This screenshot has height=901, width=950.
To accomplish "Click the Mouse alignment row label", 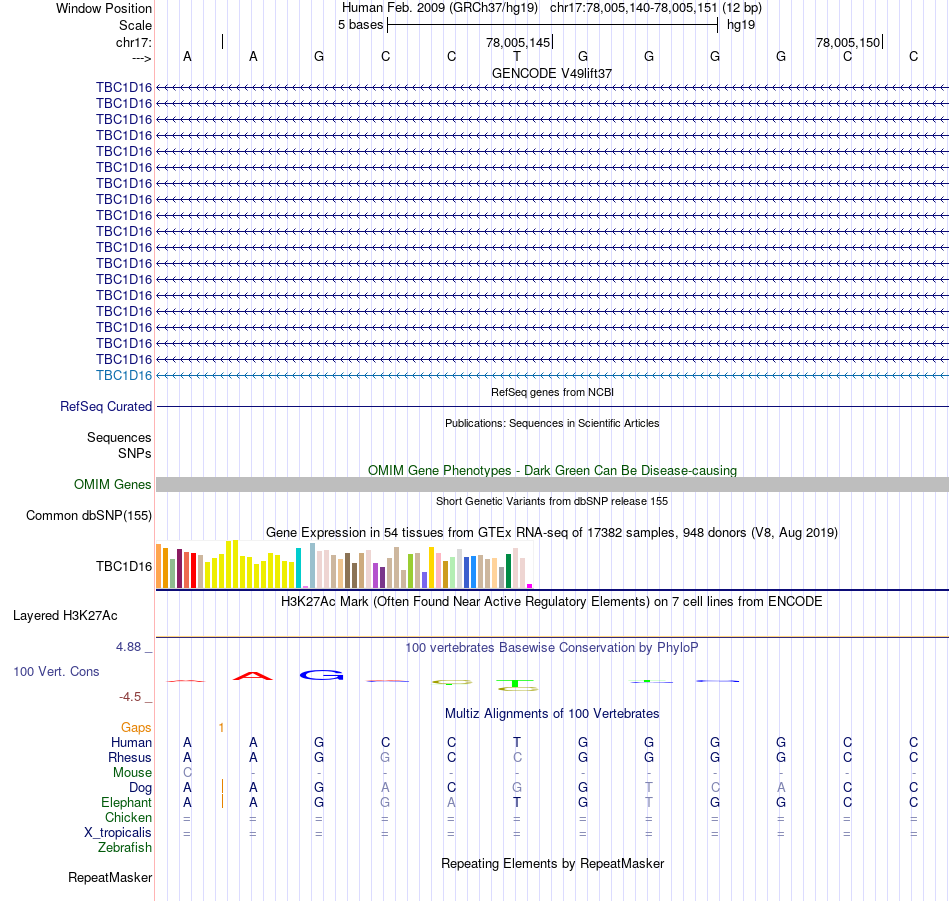I will [132, 773].
